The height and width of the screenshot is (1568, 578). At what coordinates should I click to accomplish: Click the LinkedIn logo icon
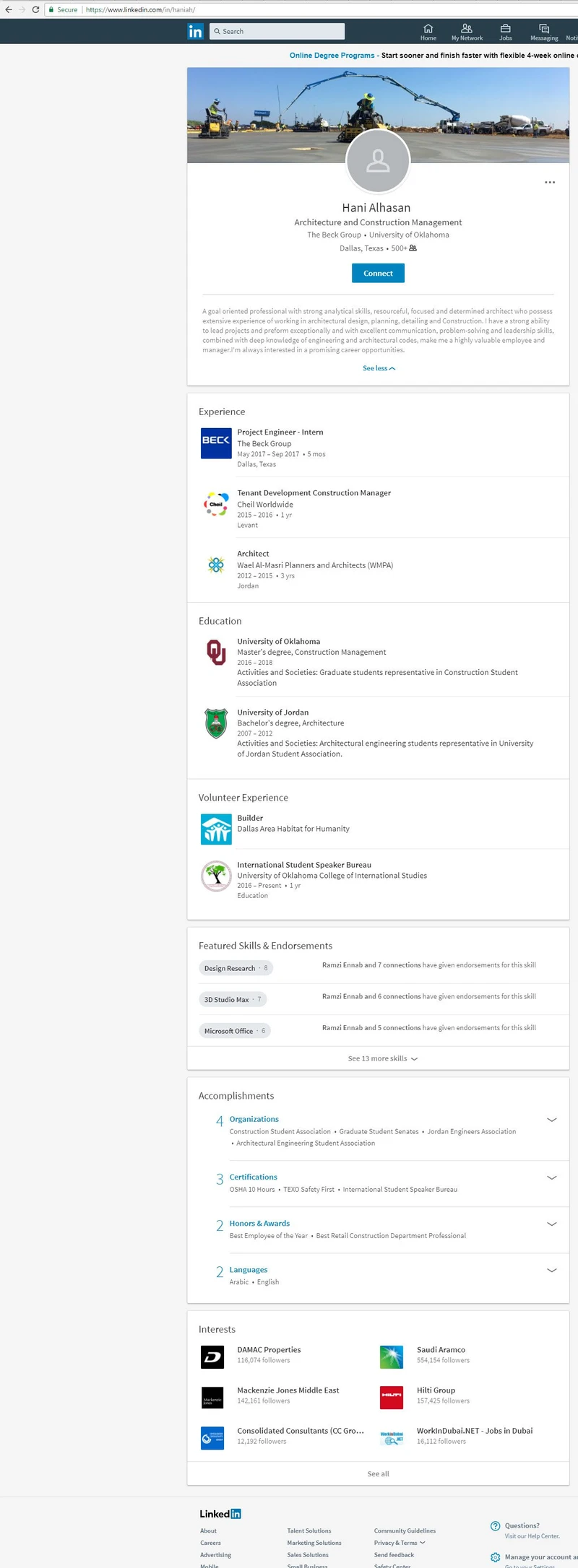coord(196,31)
